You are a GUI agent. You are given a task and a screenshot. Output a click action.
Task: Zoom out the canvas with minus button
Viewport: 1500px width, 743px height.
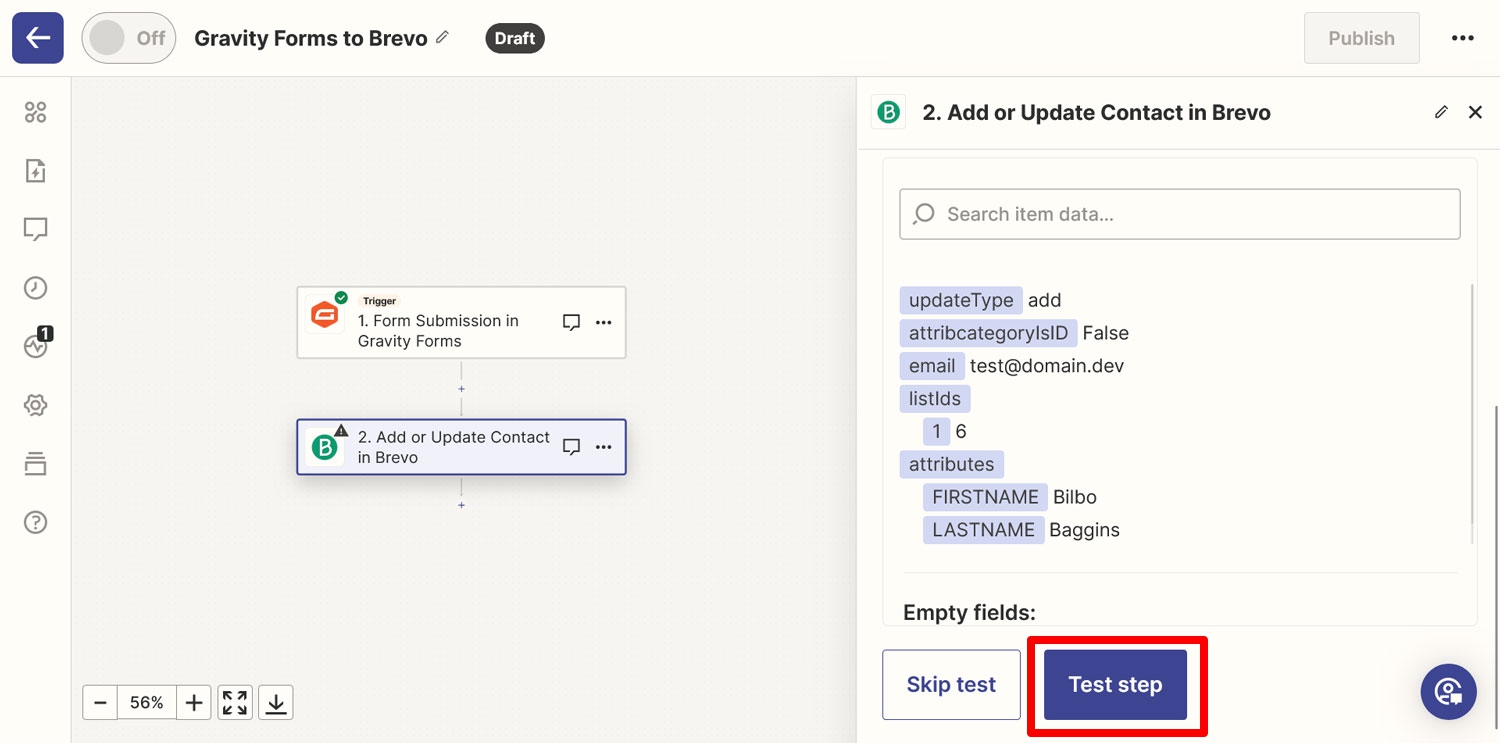[100, 703]
